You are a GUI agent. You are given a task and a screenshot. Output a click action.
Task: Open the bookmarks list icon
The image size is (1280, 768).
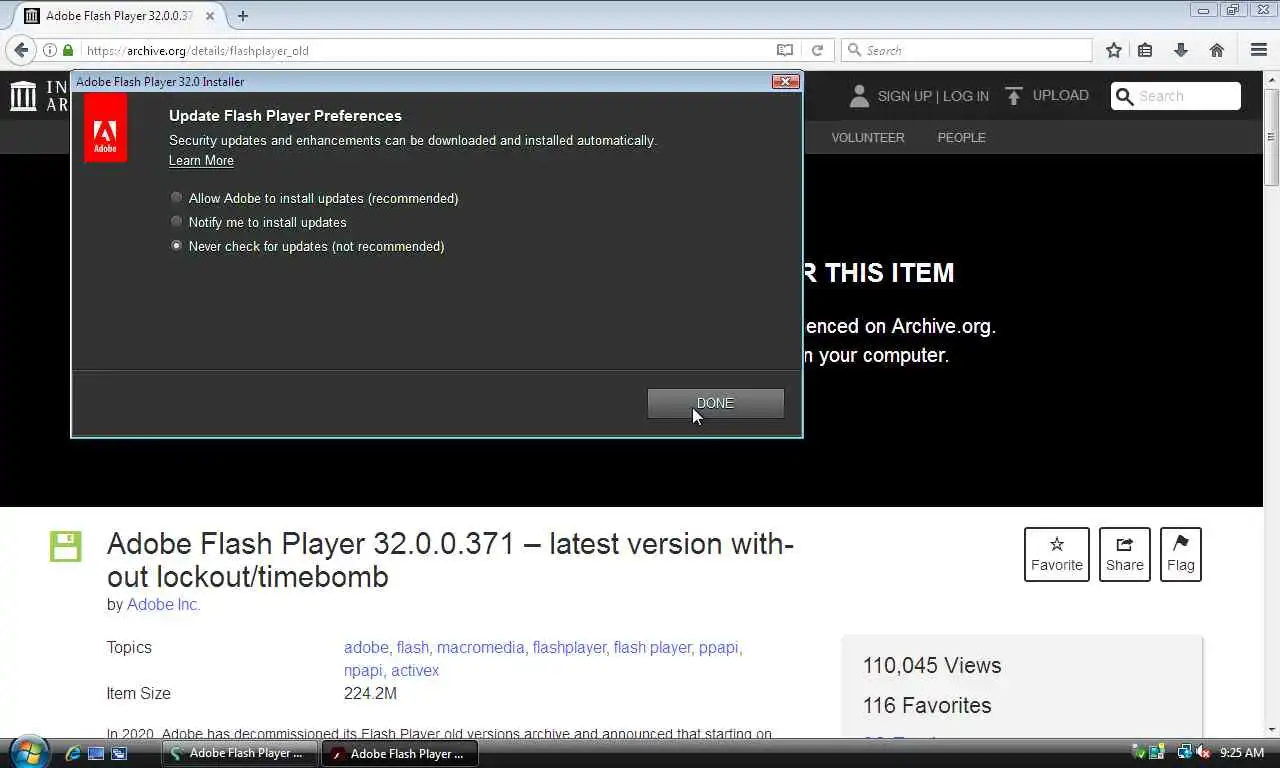click(1145, 50)
